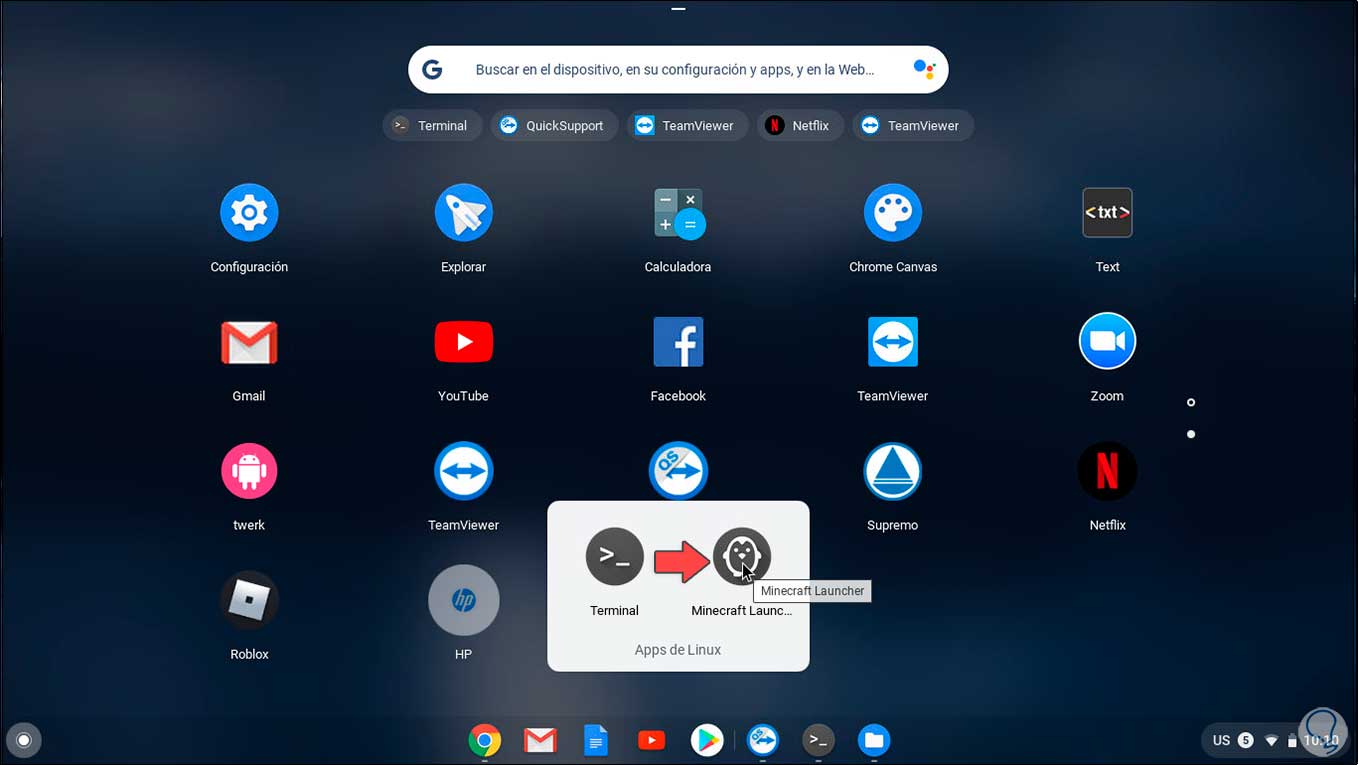Open Google Docs from the shelf
Image resolution: width=1358 pixels, height=765 pixels.
(596, 740)
